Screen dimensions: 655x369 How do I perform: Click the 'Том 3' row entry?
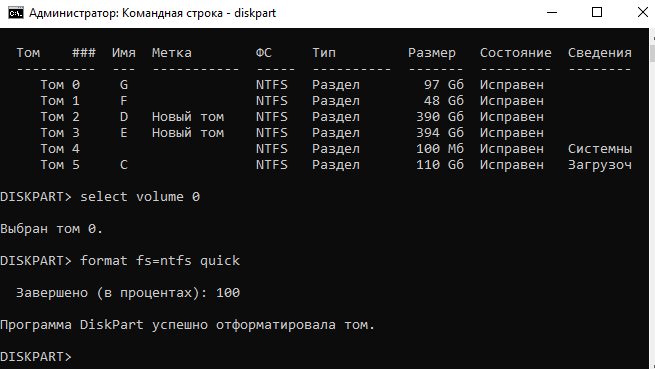60,133
